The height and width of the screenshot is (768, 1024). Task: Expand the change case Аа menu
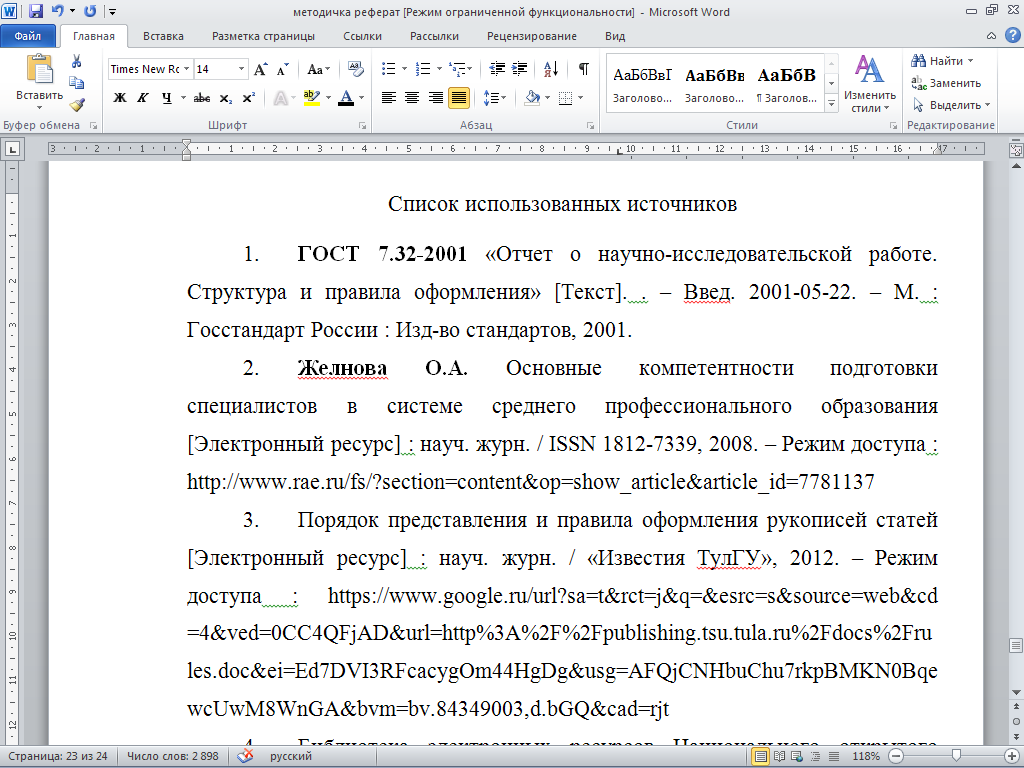[x=319, y=69]
